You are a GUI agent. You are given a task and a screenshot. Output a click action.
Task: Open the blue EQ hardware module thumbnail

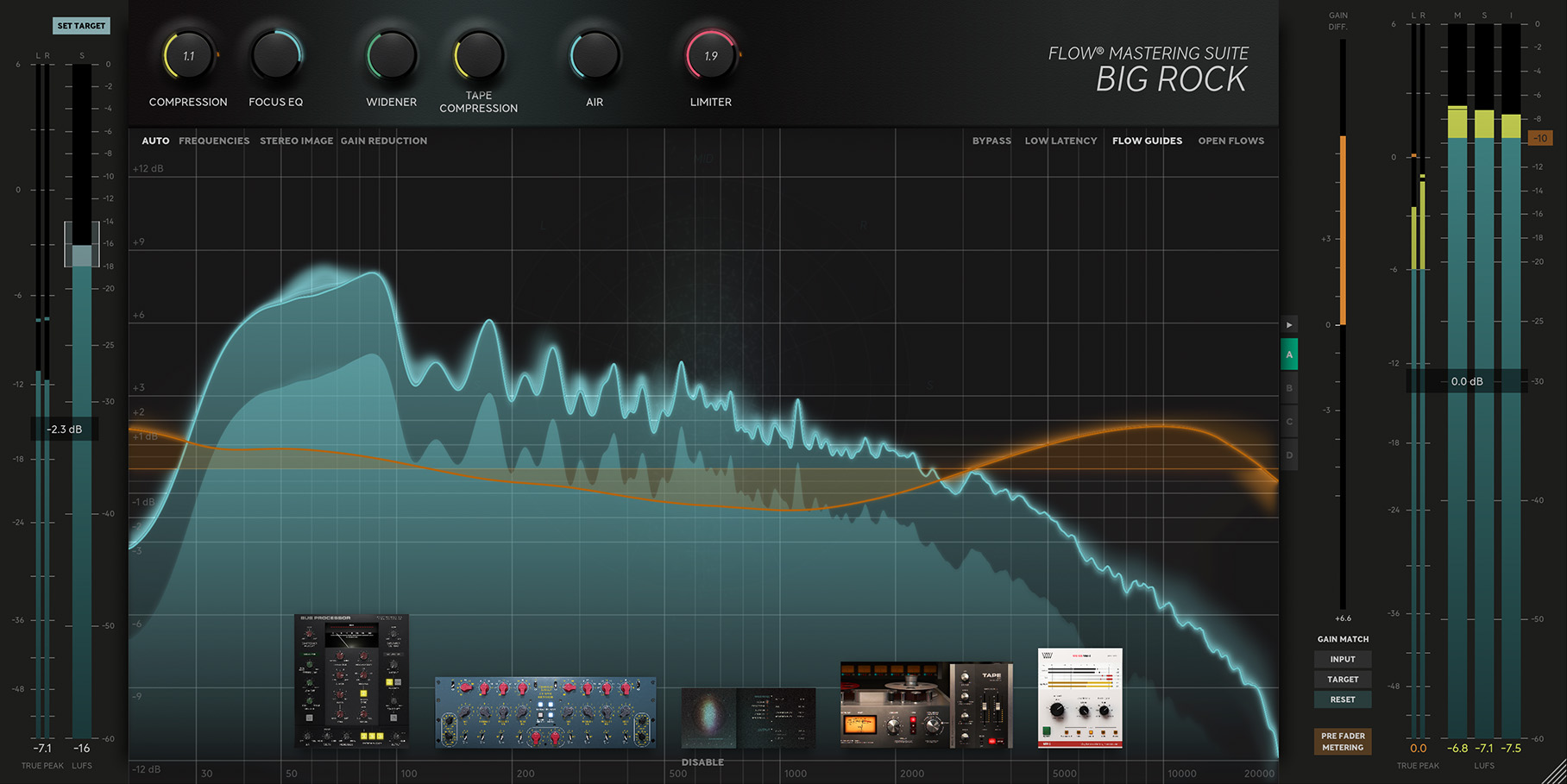545,712
